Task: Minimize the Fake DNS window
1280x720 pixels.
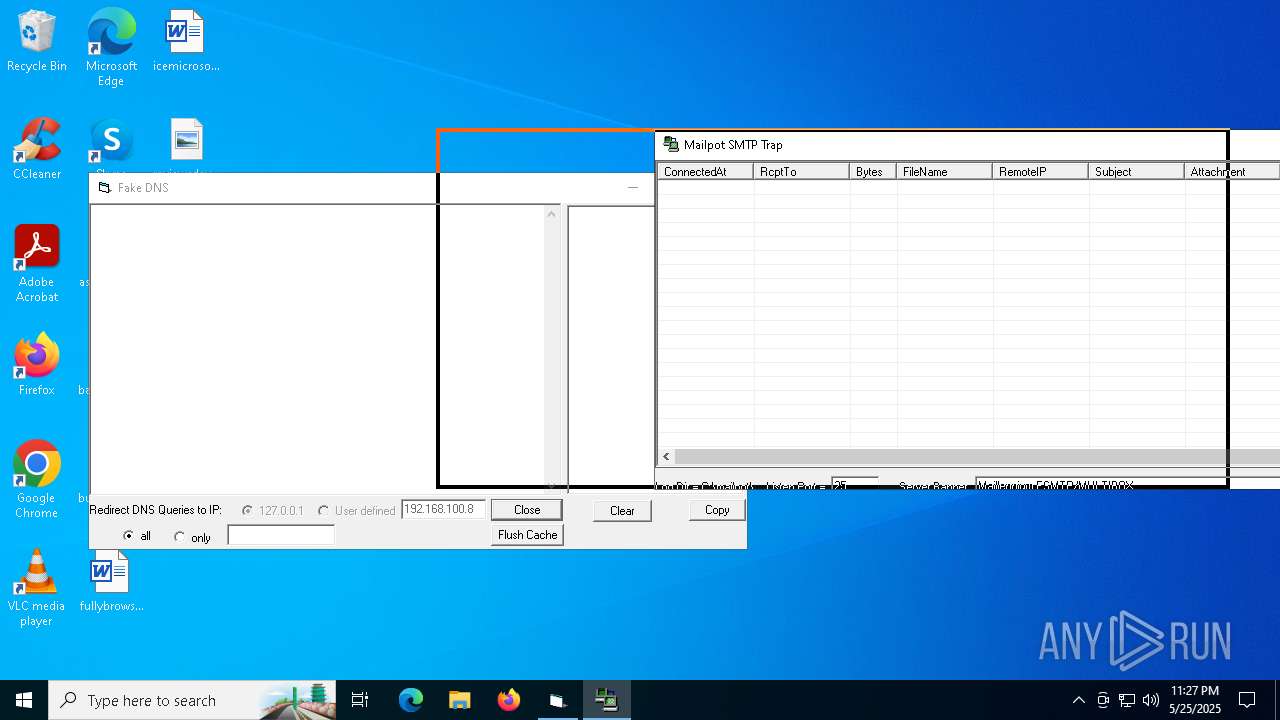Action: [x=633, y=188]
